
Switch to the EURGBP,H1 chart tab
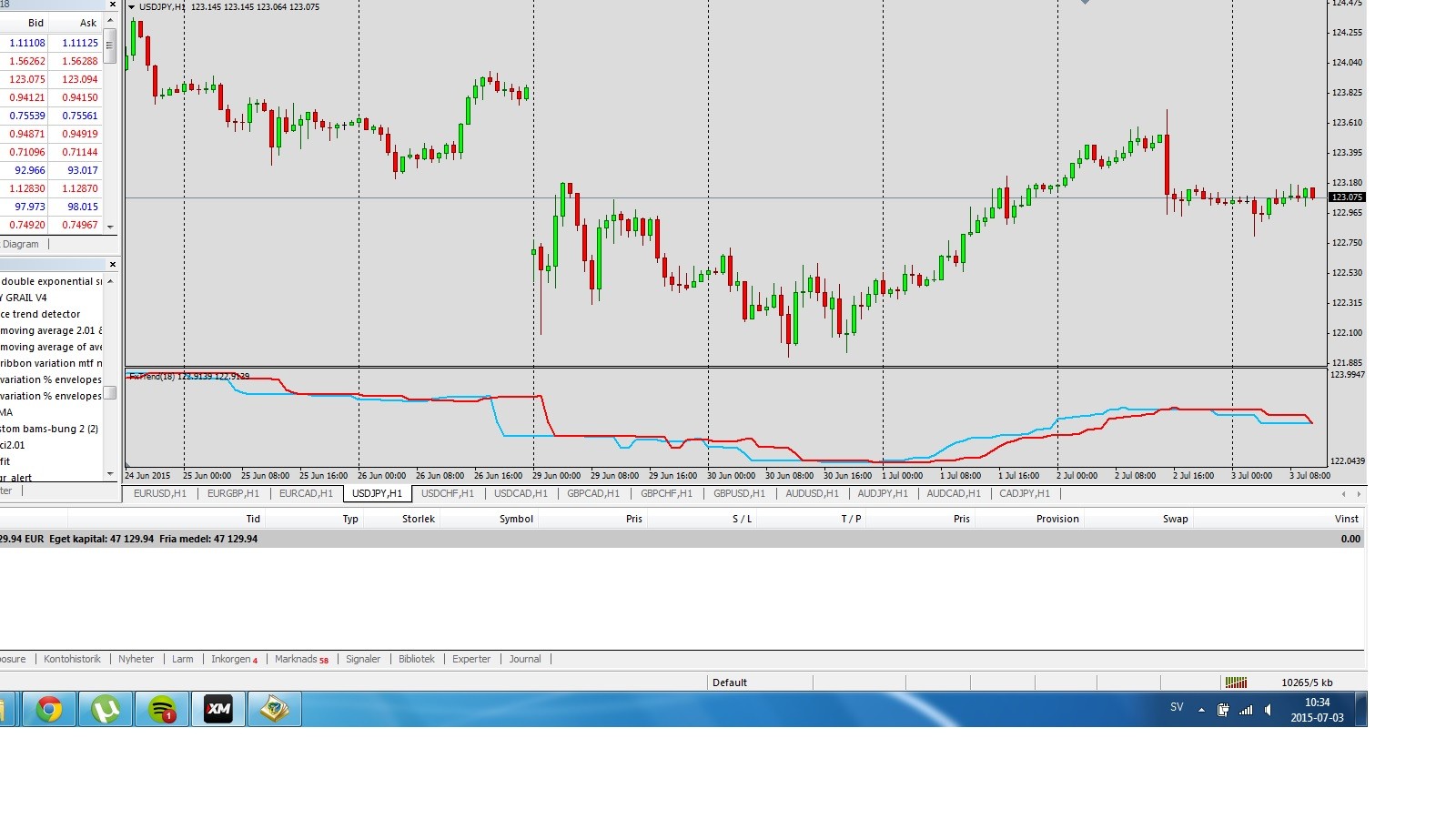point(233,493)
